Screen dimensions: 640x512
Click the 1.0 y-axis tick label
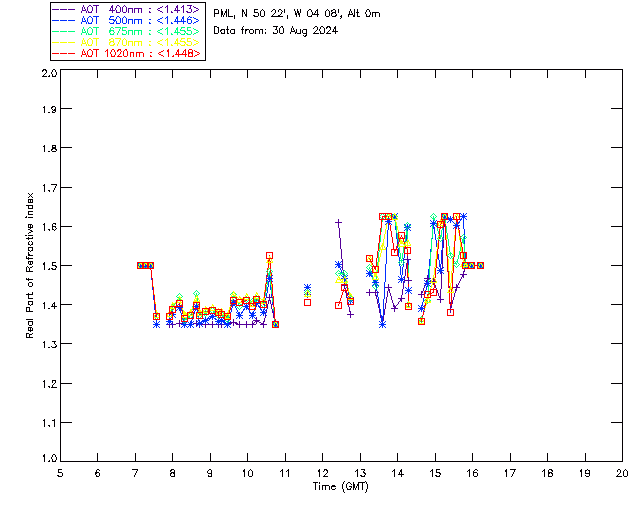[49, 459]
